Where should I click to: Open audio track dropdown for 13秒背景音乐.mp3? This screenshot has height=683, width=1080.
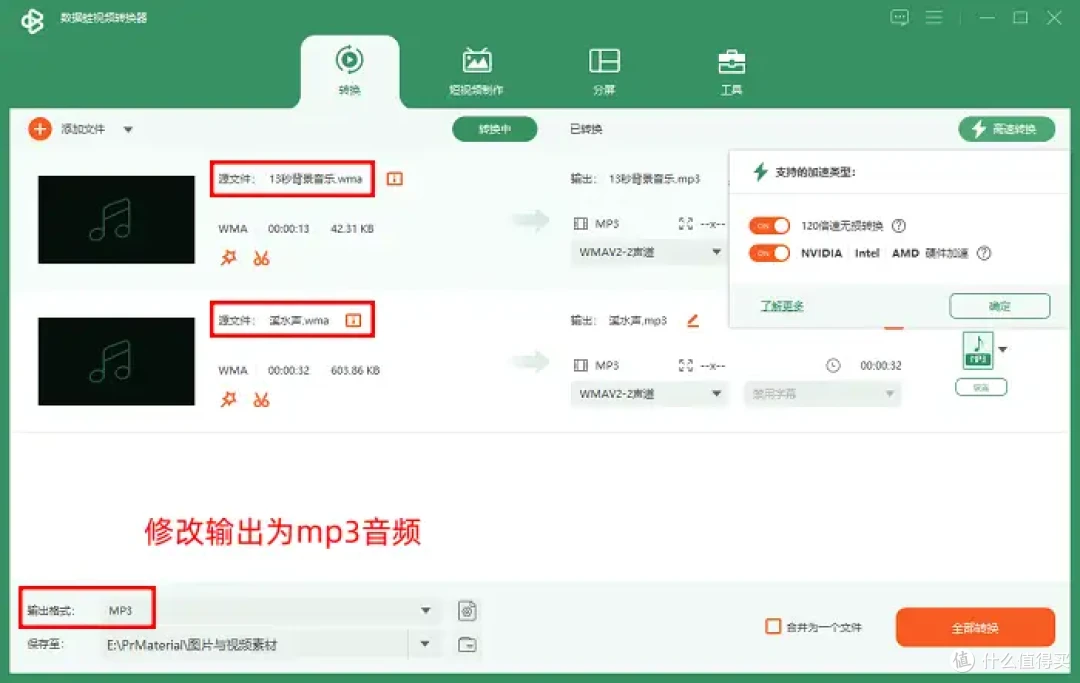pos(649,252)
